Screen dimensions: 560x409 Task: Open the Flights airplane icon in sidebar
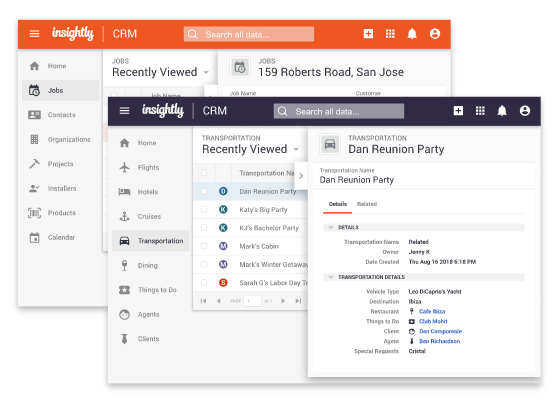coord(124,167)
